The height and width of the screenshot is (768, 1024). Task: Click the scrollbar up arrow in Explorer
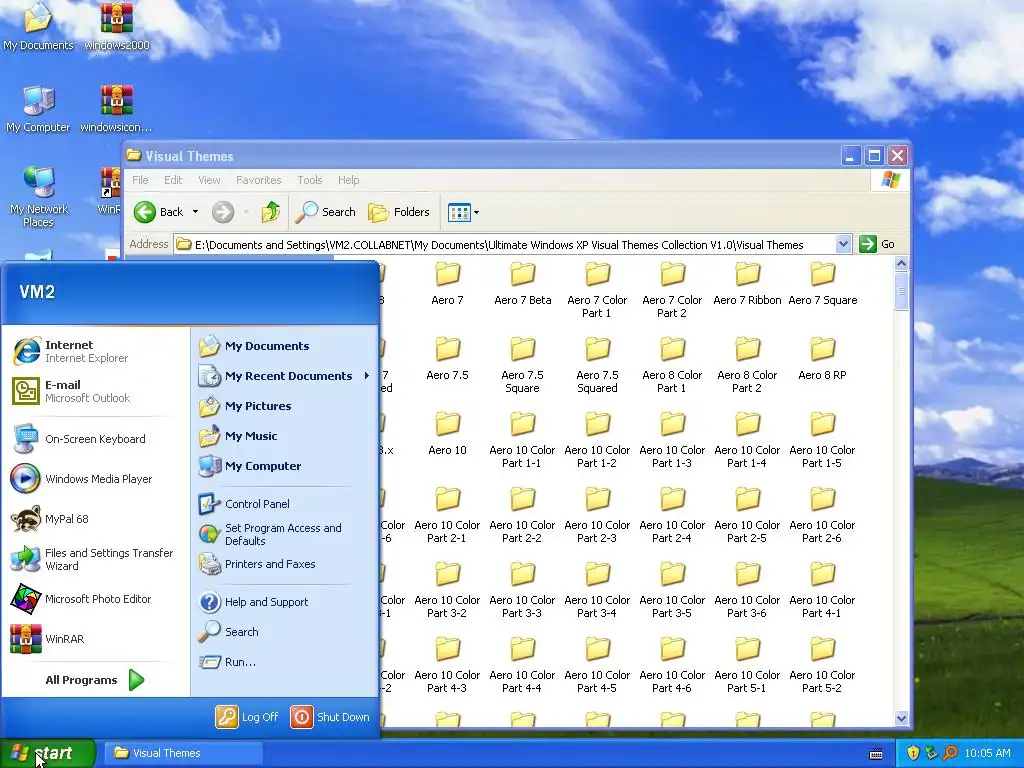coord(901,264)
